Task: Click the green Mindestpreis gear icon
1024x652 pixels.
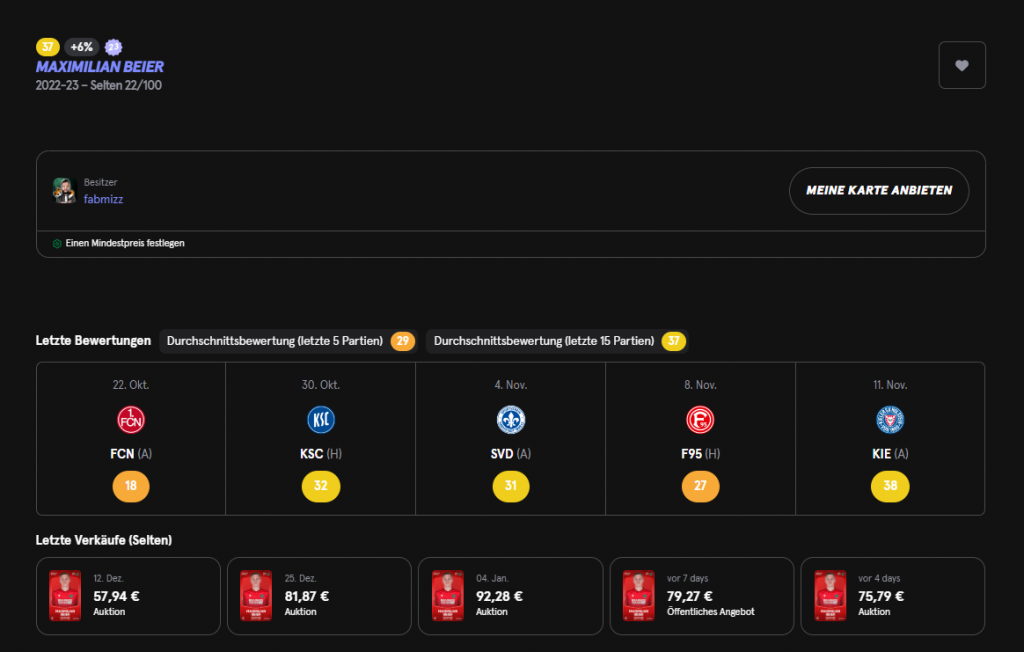Action: (x=57, y=243)
